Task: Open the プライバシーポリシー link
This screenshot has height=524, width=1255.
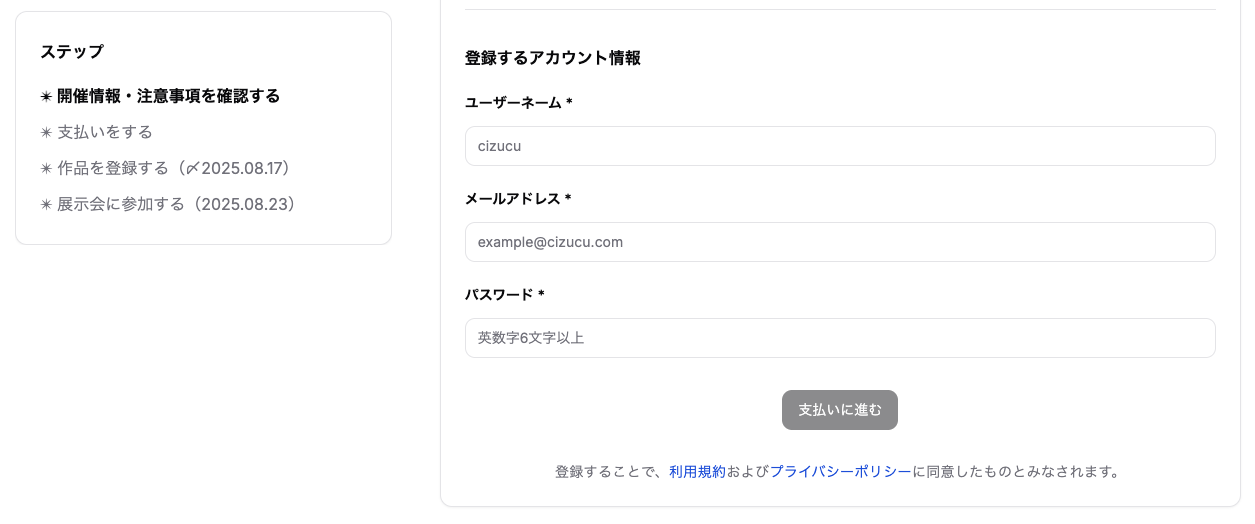Action: pos(841,472)
